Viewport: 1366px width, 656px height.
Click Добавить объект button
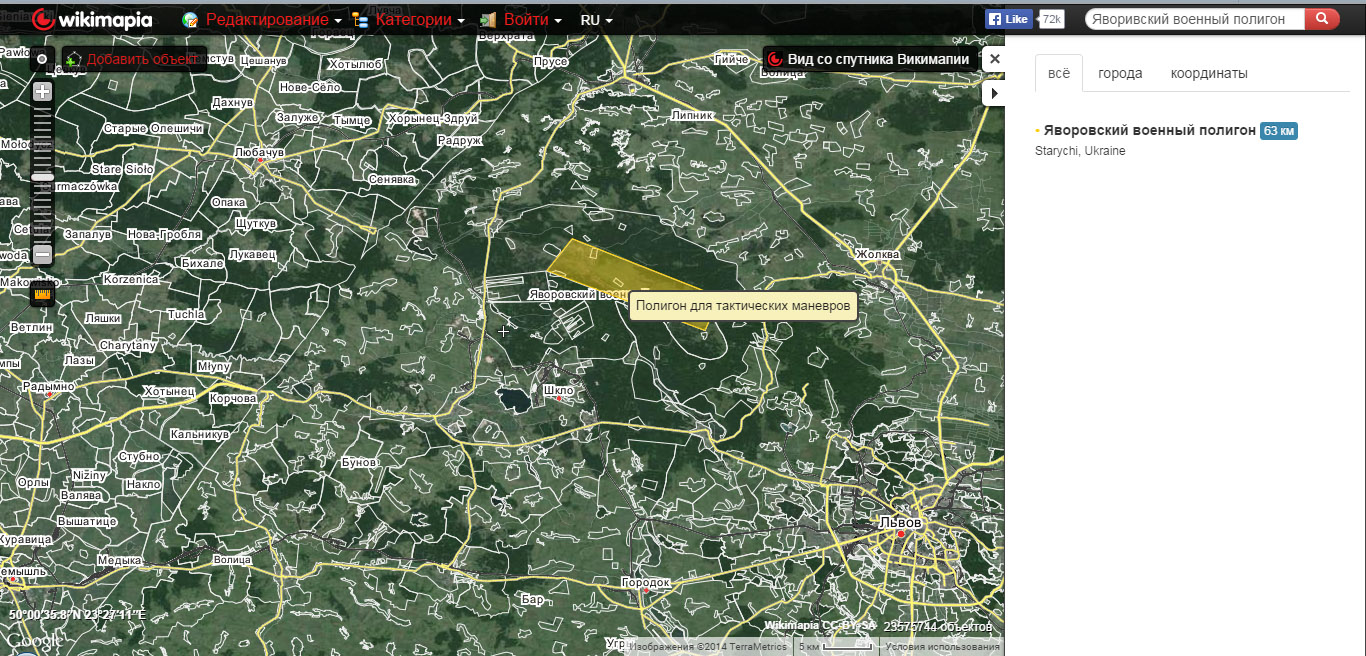pyautogui.click(x=135, y=59)
